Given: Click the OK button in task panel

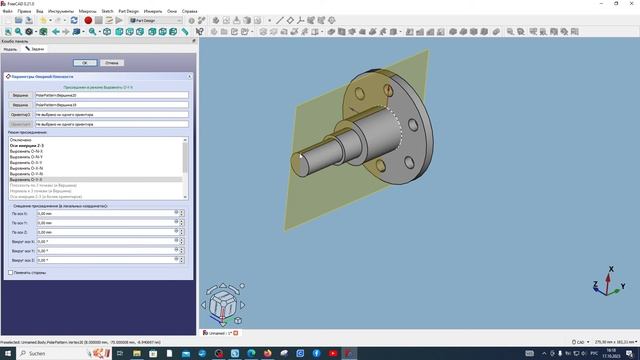Looking at the screenshot, I should pos(85,63).
